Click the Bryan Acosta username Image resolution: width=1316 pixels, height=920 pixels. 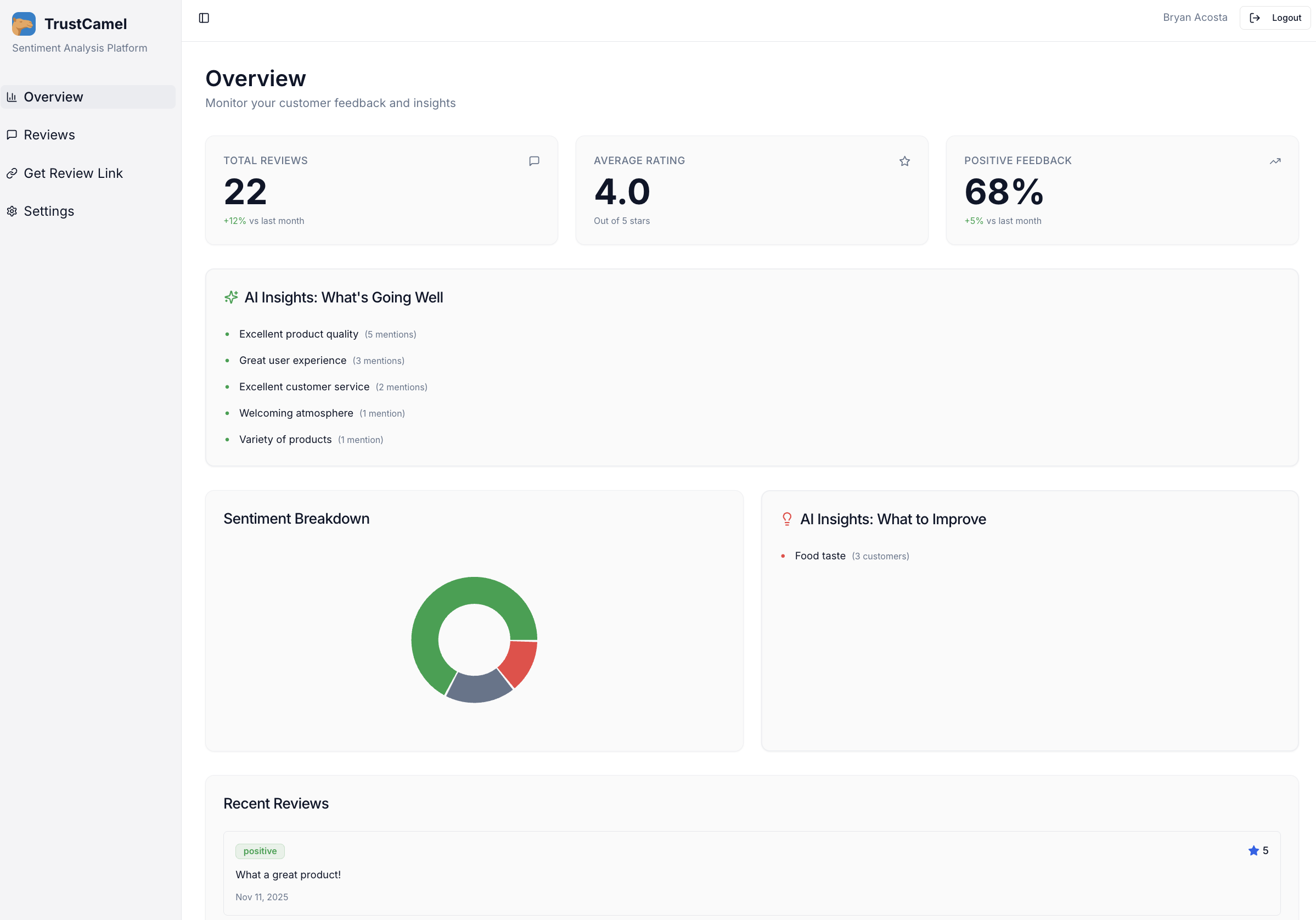click(1195, 18)
